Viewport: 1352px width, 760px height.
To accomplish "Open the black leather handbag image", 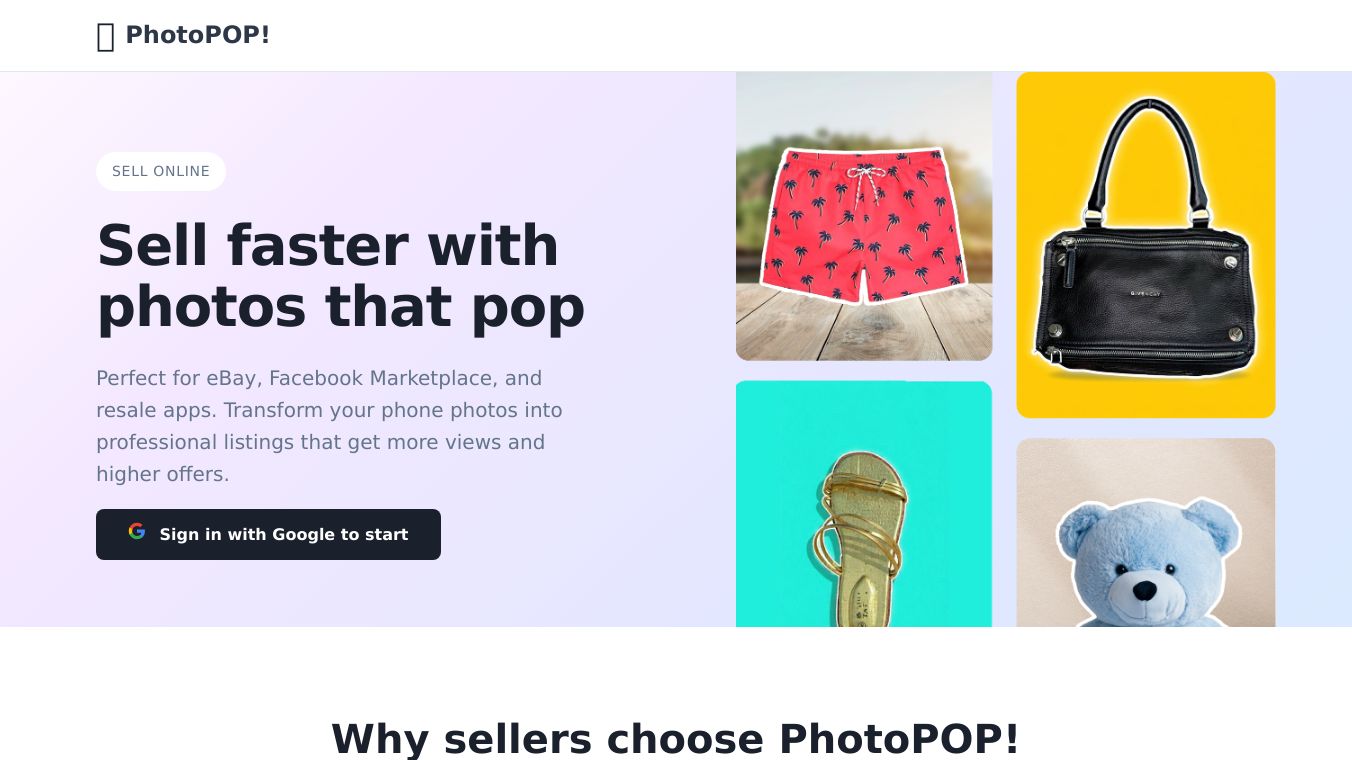I will (x=1146, y=245).
